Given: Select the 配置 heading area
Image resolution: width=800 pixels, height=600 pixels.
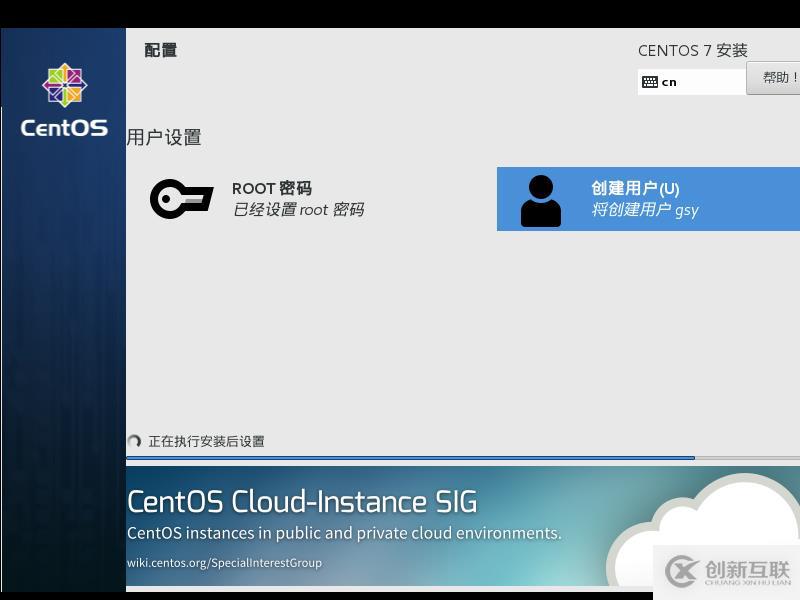Looking at the screenshot, I should pos(160,50).
